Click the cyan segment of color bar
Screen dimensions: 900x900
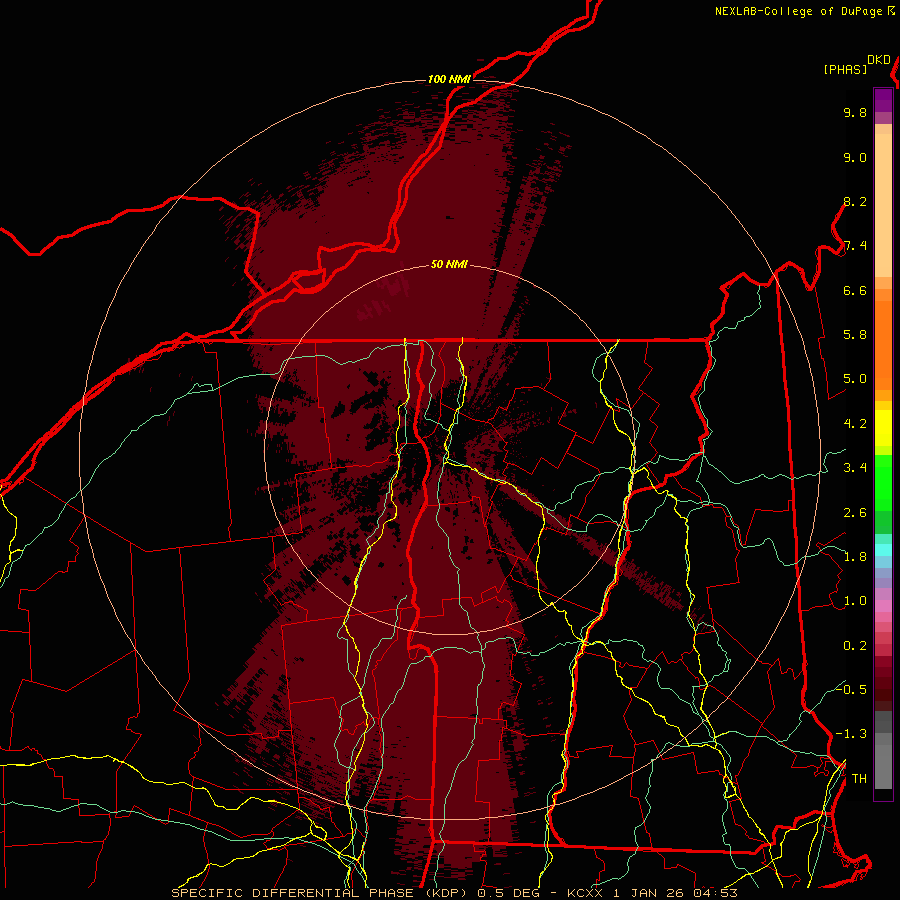point(883,550)
